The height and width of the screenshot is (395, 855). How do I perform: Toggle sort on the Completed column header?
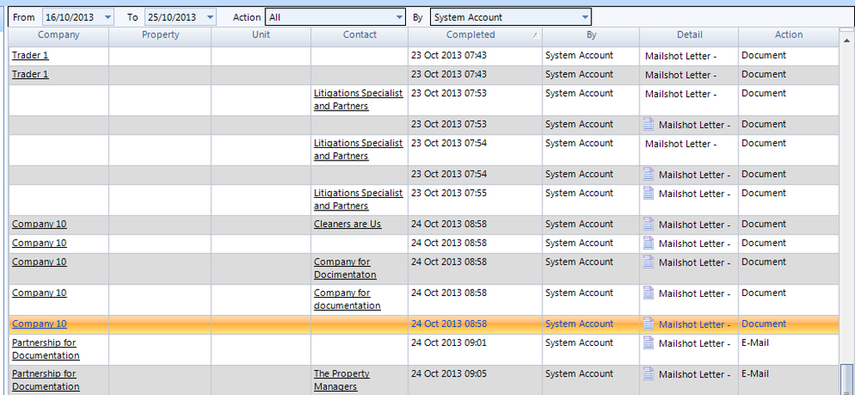[x=475, y=35]
